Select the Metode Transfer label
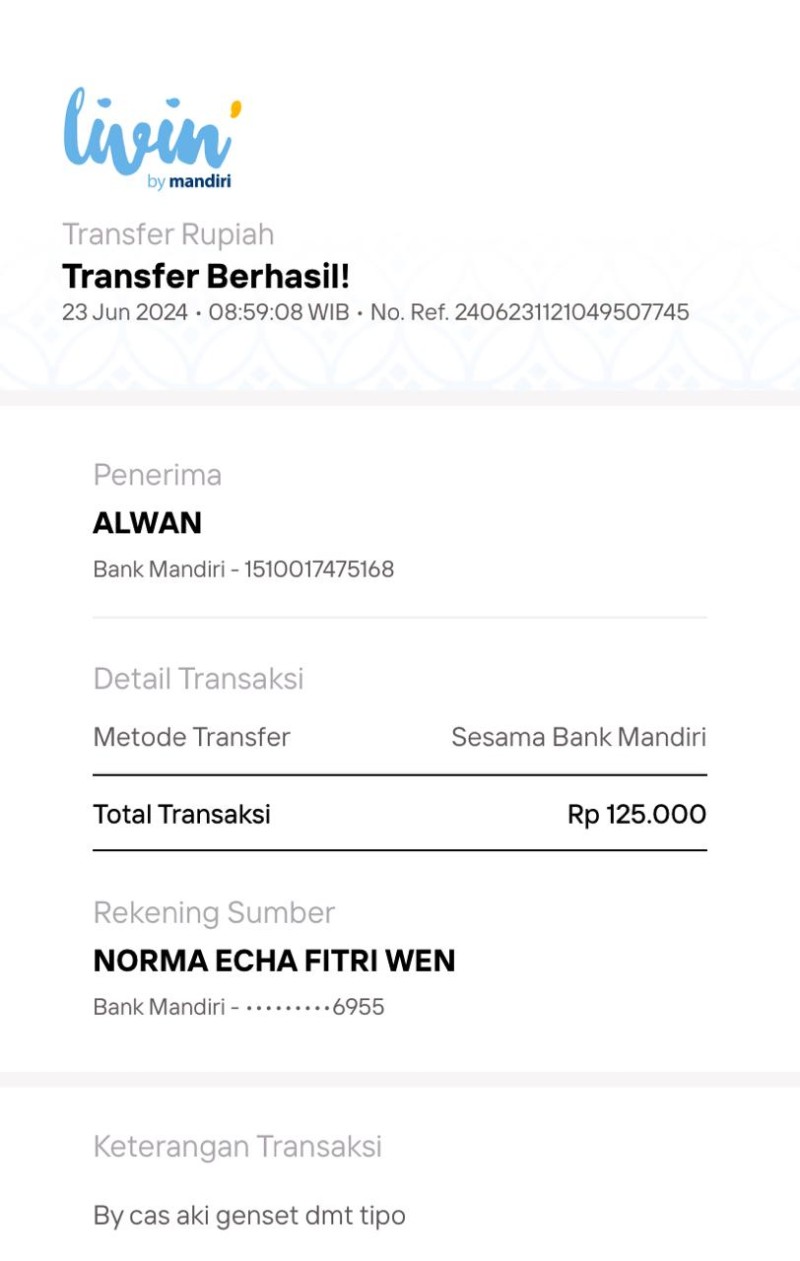The height and width of the screenshot is (1261, 800). pyautogui.click(x=192, y=737)
